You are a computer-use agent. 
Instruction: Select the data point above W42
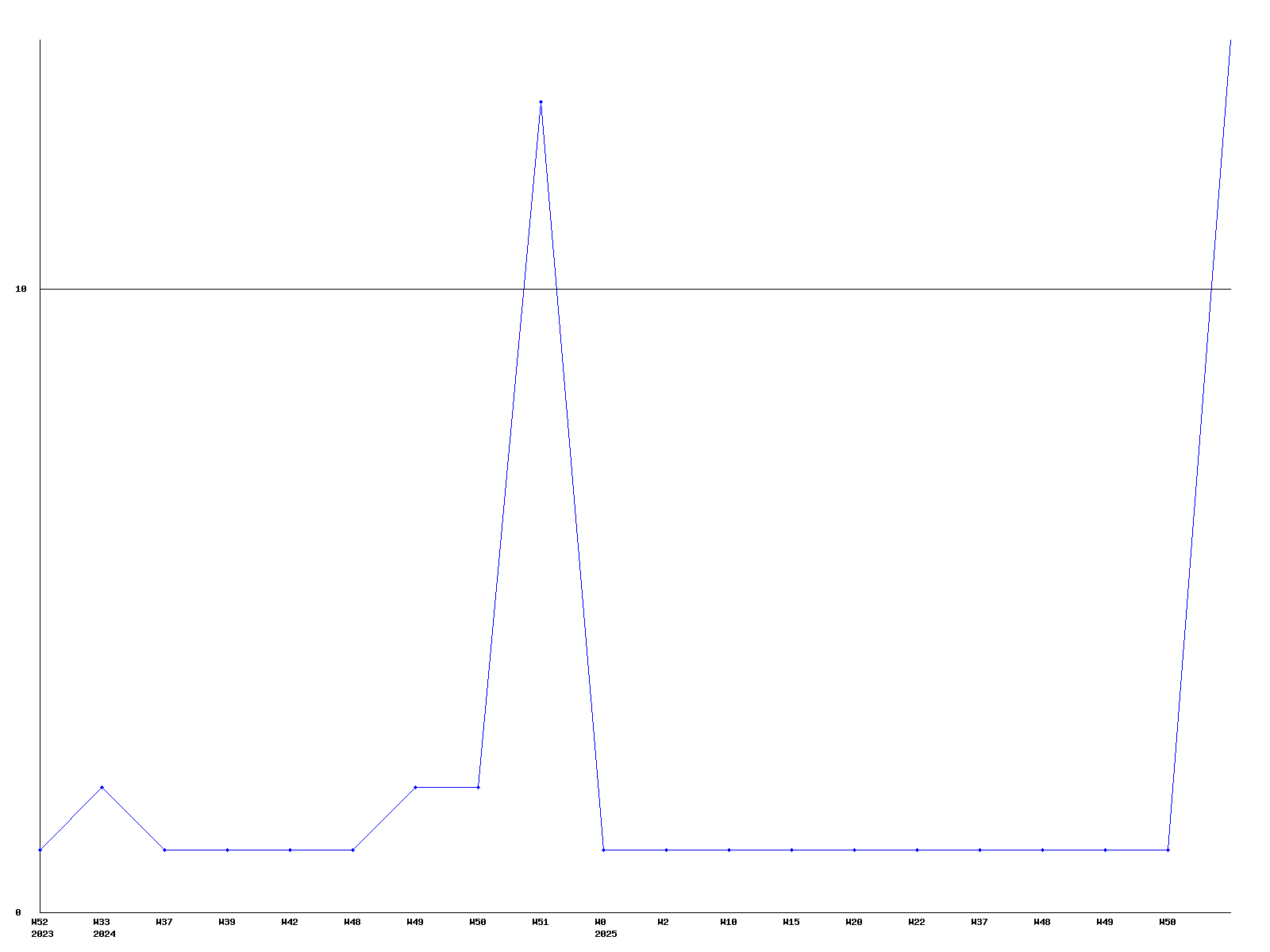coord(290,850)
